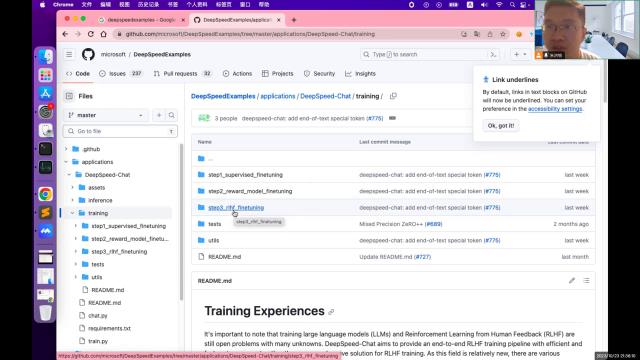Screen dimensions: 640x360
Task: Edit README.md with the pencil icon
Action: (572, 281)
